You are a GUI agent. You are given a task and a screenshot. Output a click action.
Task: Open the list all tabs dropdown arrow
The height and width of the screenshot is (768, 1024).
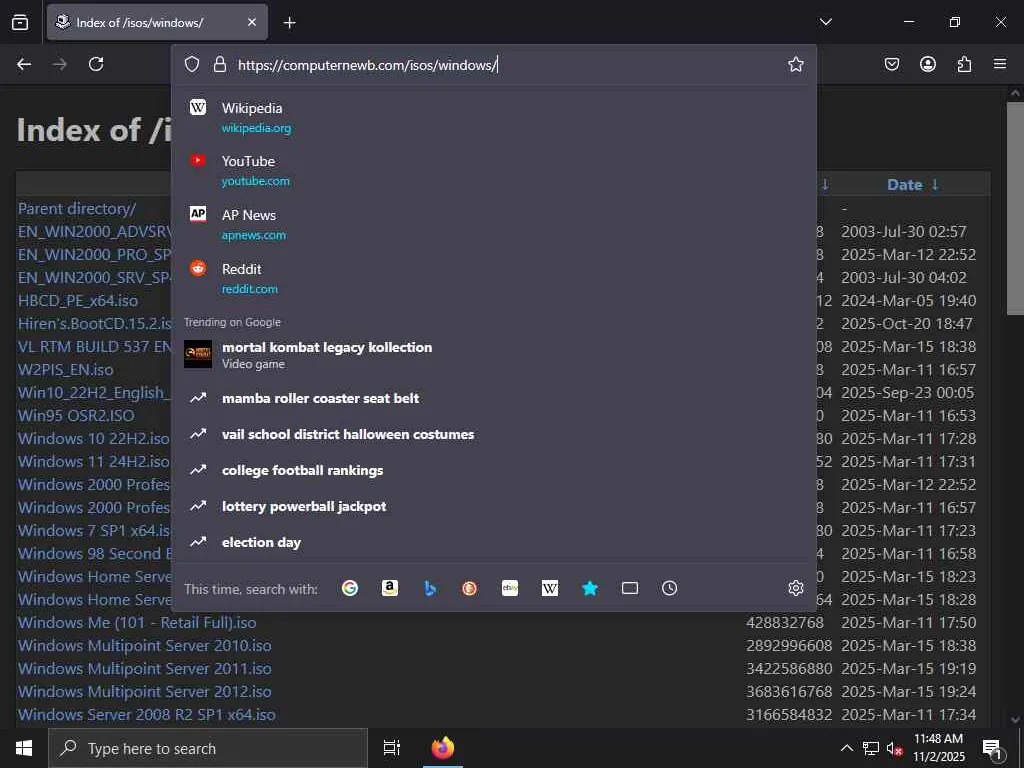pos(825,22)
